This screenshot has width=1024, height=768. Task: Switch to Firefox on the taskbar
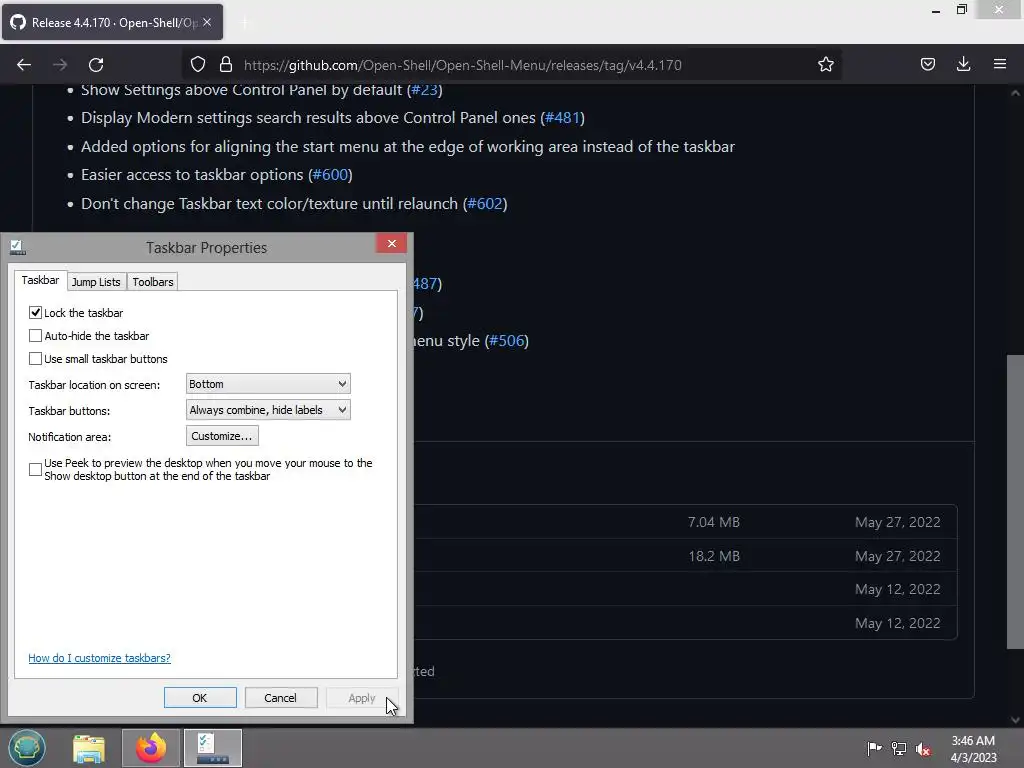point(150,748)
